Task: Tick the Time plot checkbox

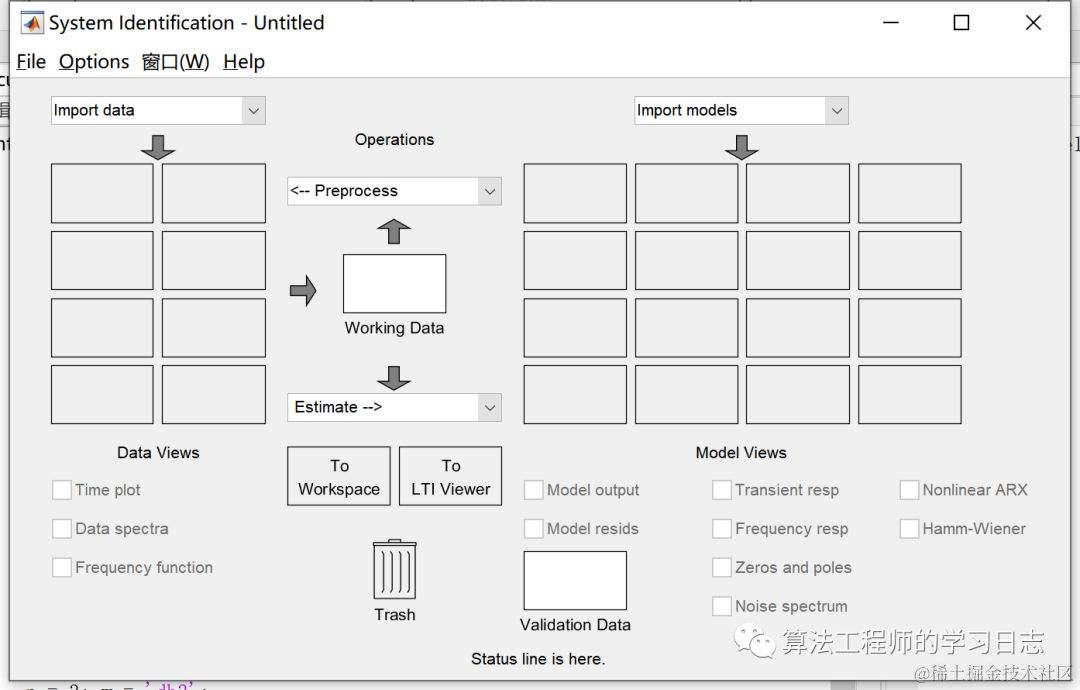Action: coord(62,490)
